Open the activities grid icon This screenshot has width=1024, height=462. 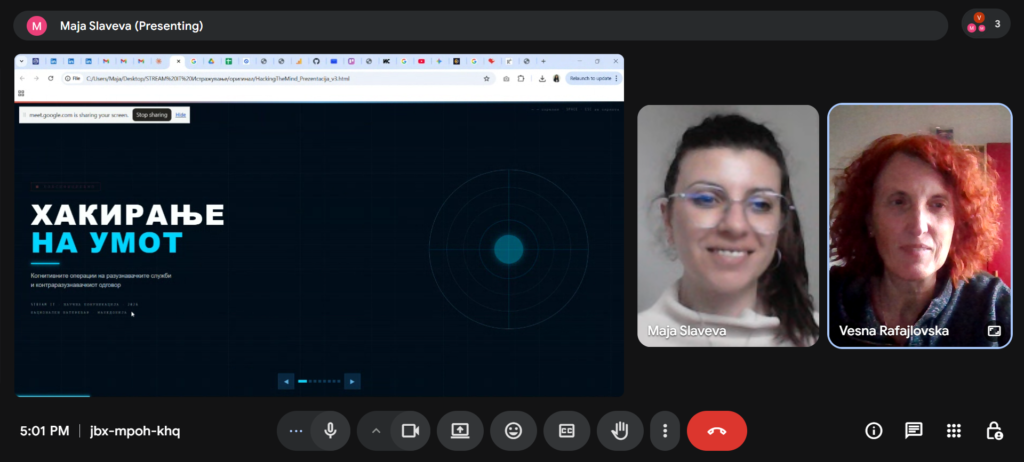953,431
